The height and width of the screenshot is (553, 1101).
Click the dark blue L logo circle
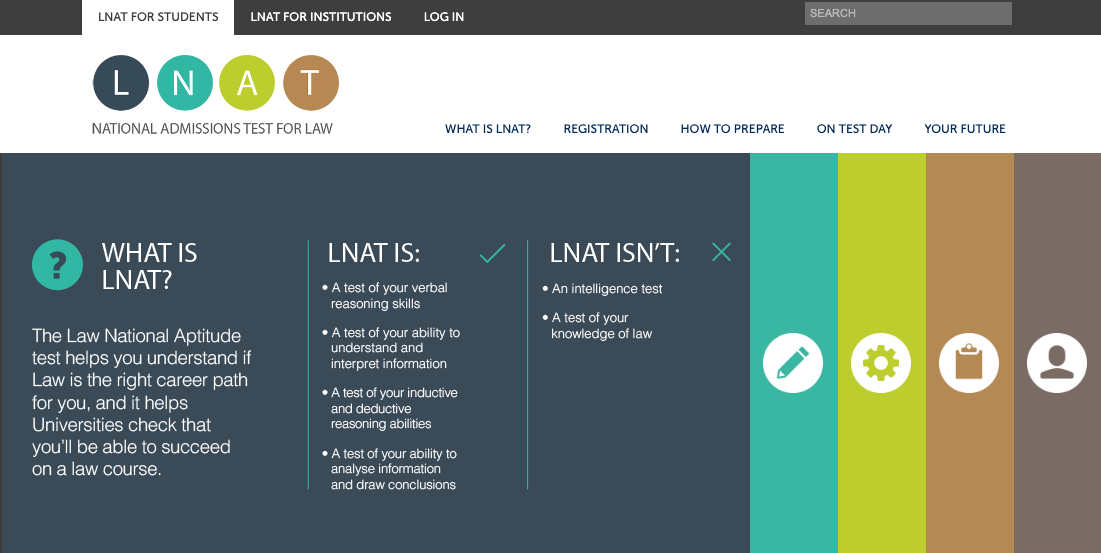(x=121, y=83)
